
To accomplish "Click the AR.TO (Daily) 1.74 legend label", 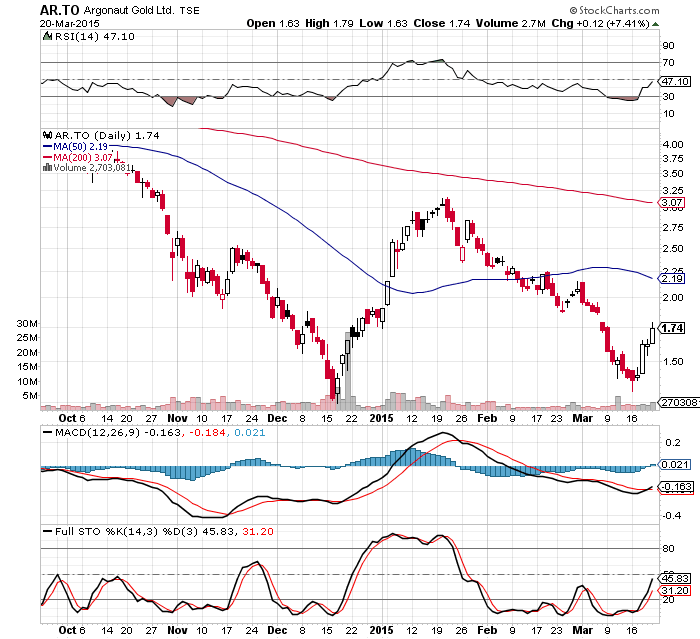I will (x=107, y=135).
